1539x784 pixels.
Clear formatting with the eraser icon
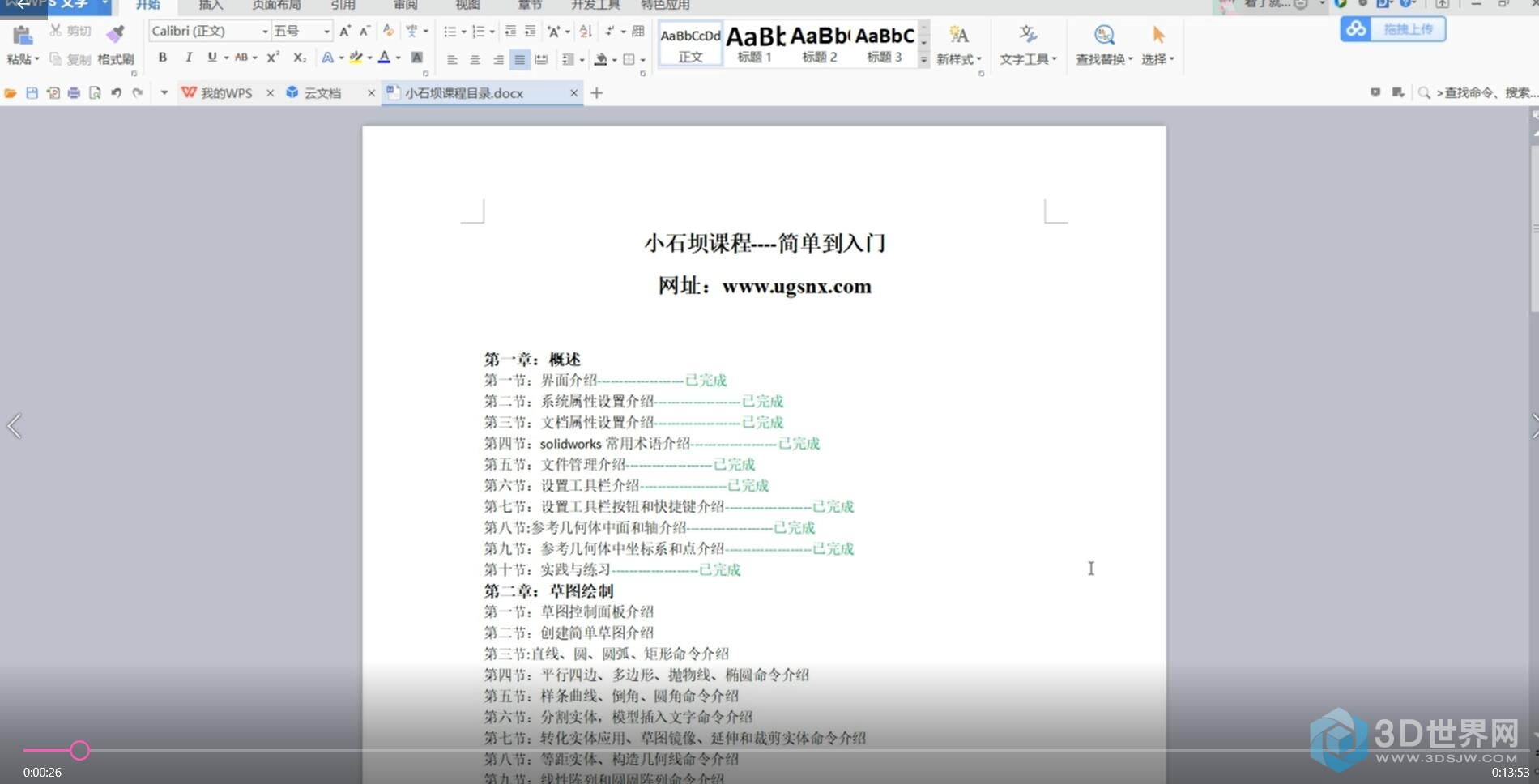pos(389,31)
